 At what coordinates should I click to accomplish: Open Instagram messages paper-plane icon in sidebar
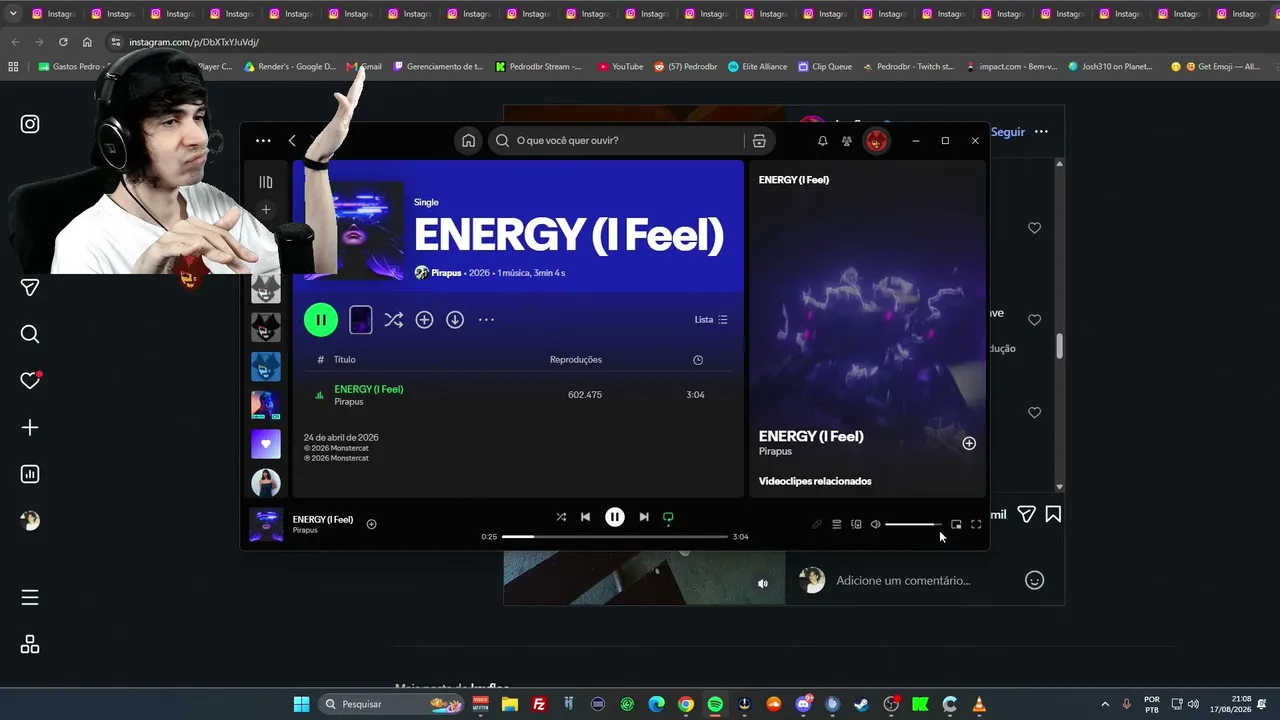coord(30,288)
